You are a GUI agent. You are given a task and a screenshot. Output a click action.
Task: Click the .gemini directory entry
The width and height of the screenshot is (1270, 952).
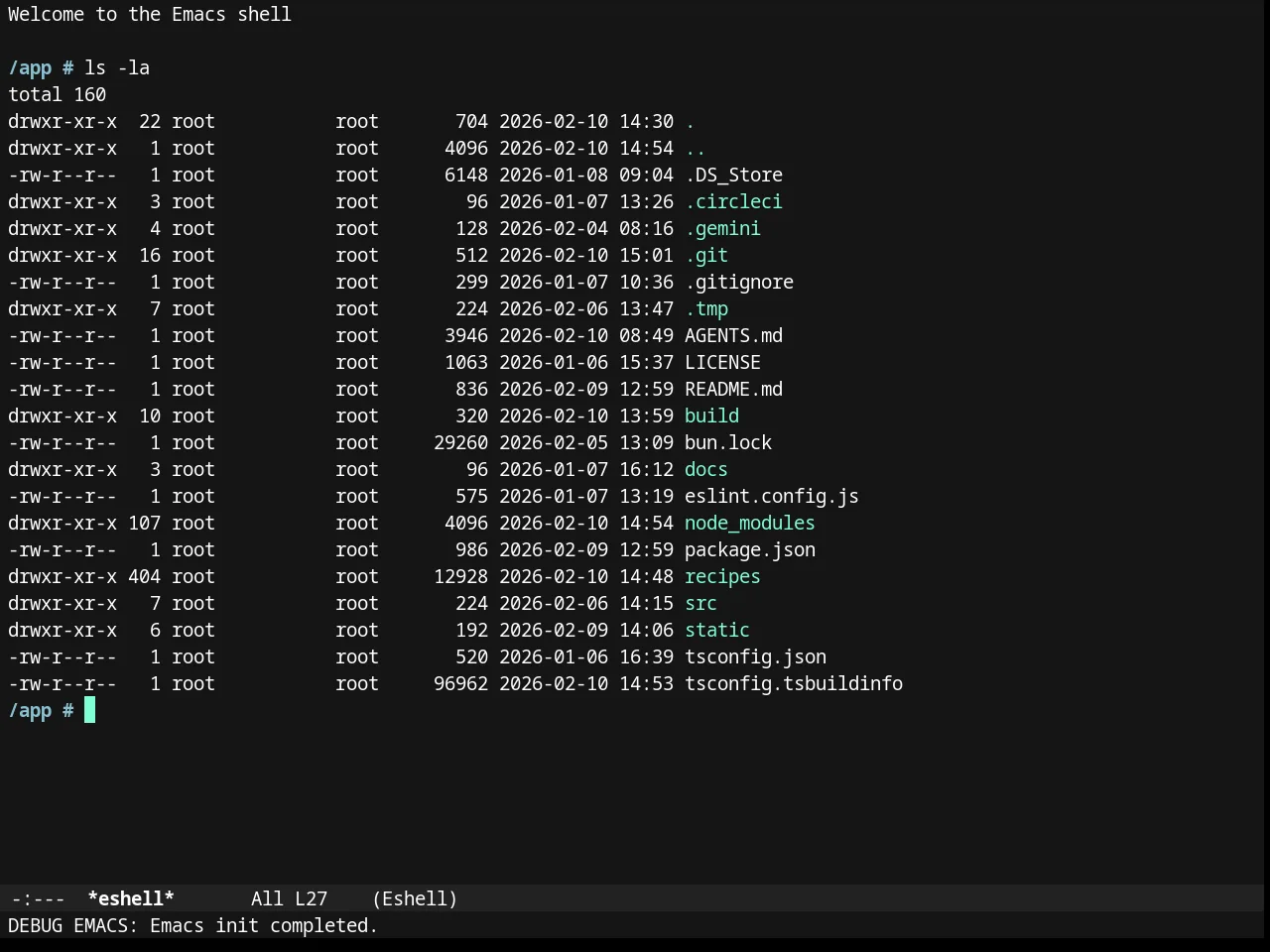tap(722, 229)
